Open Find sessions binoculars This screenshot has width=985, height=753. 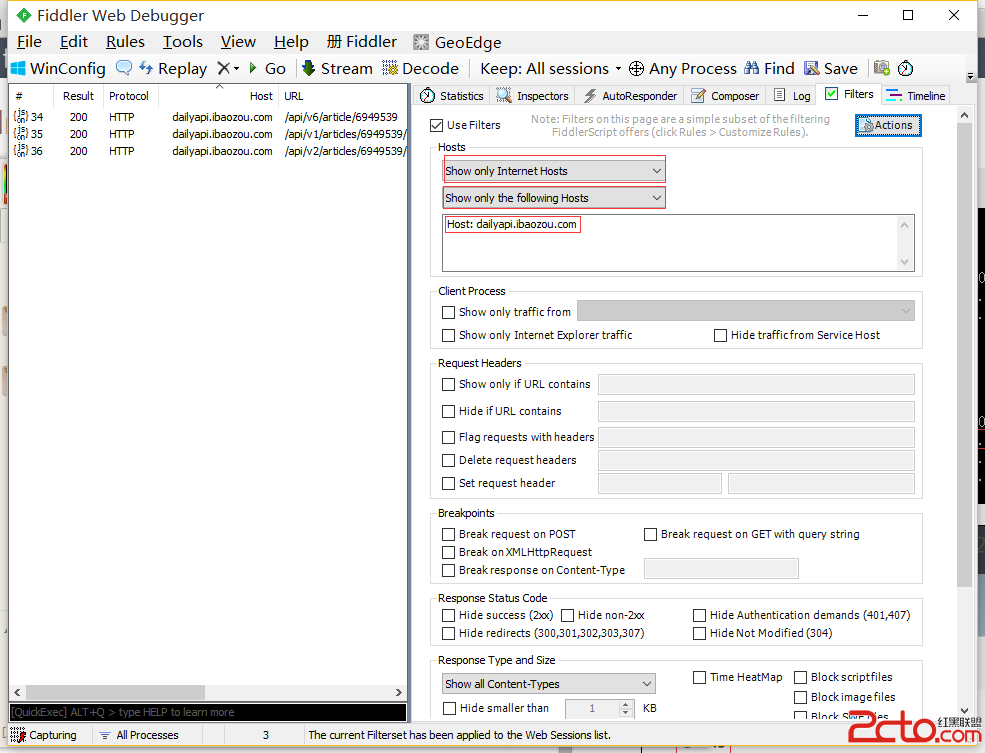click(770, 68)
